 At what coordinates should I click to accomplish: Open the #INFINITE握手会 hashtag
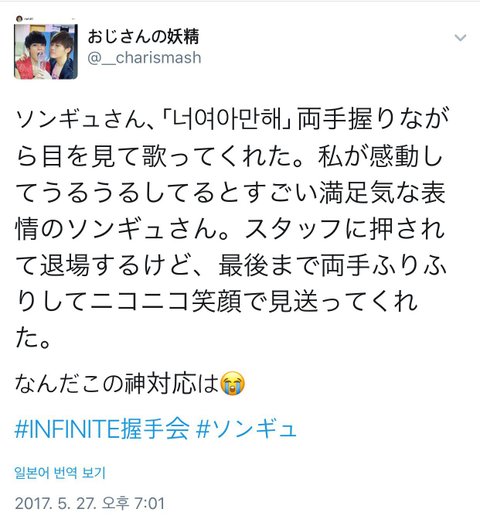click(x=102, y=429)
